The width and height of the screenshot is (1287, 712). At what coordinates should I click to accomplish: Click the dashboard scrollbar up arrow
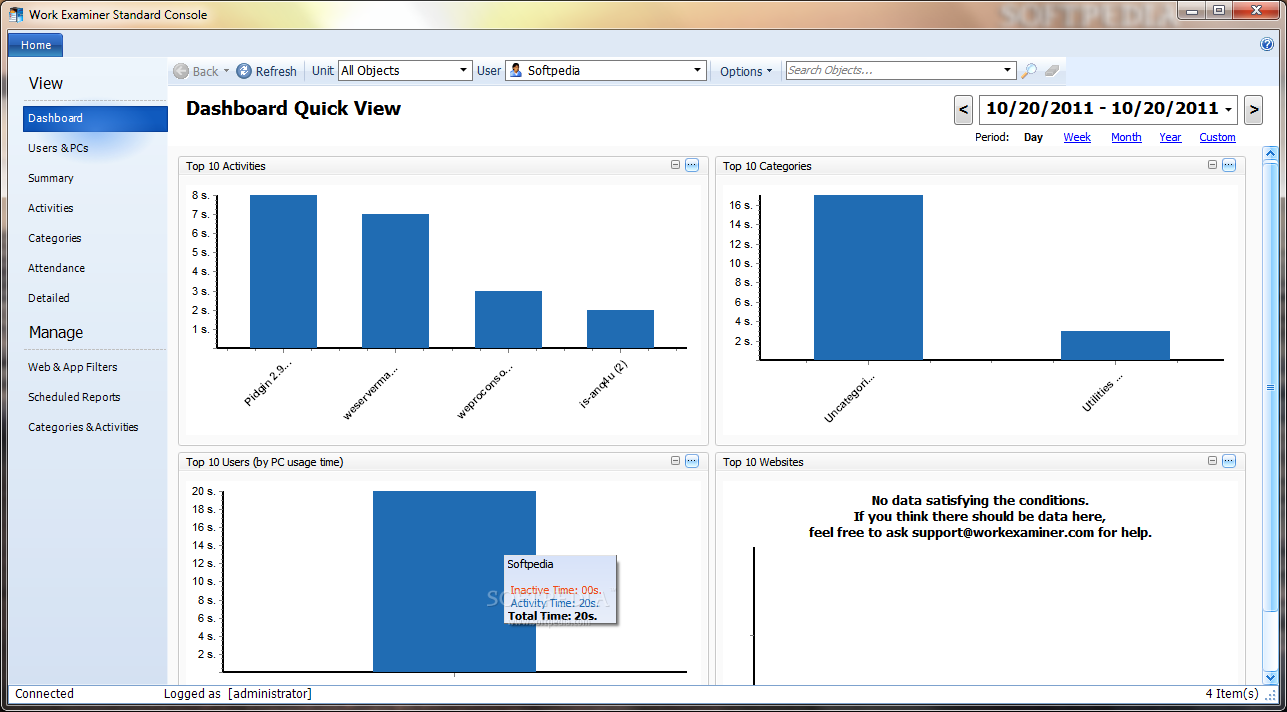pyautogui.click(x=1271, y=154)
